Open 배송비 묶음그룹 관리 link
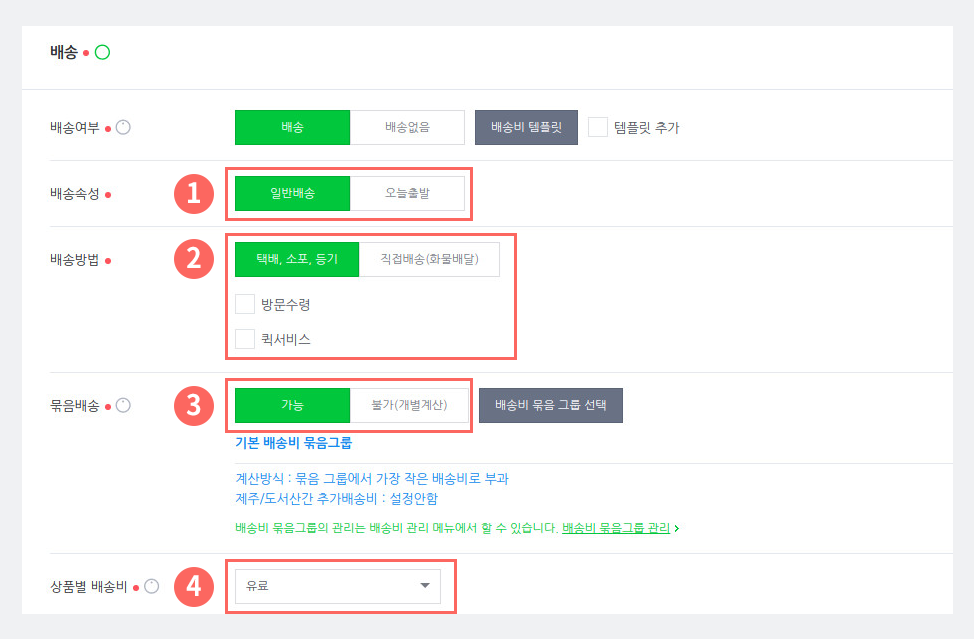974x639 pixels. pyautogui.click(x=616, y=528)
